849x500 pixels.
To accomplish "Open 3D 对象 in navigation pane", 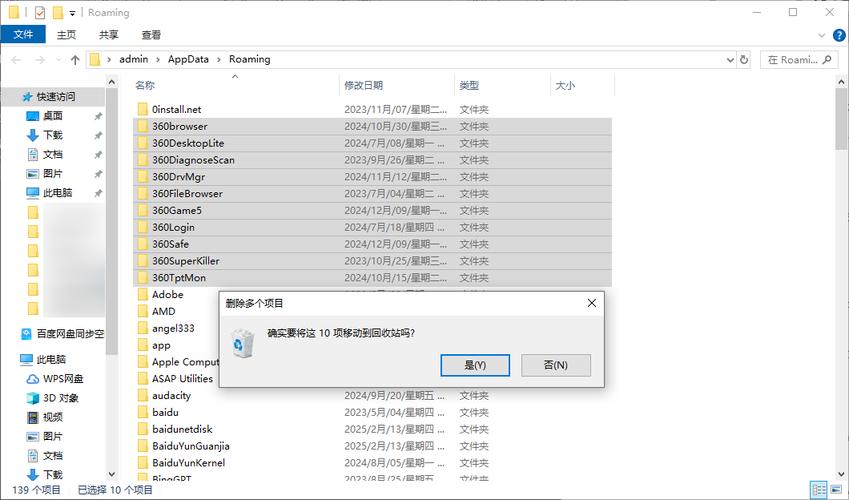I will point(61,398).
